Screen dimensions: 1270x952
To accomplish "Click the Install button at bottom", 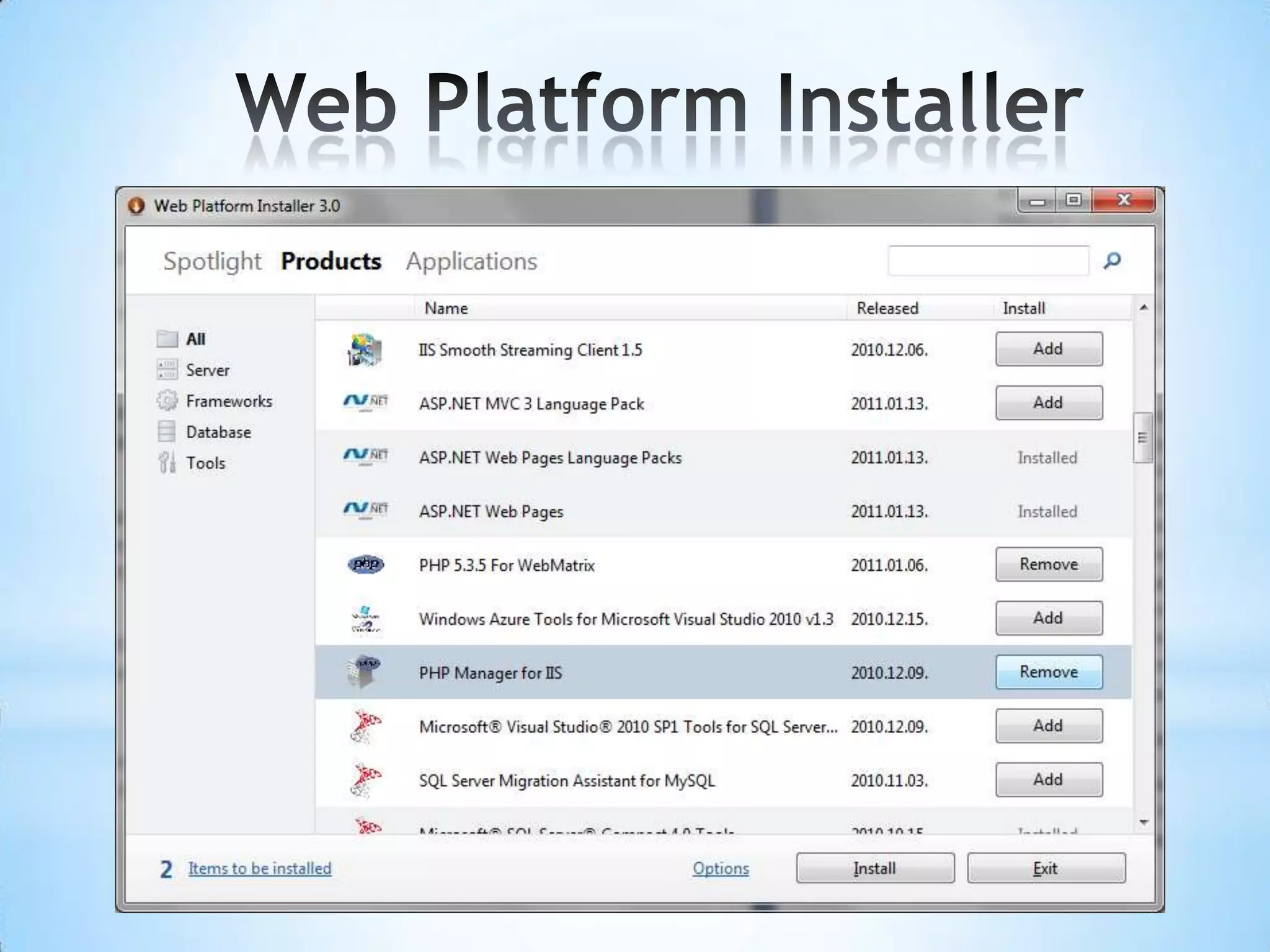I will tap(875, 868).
